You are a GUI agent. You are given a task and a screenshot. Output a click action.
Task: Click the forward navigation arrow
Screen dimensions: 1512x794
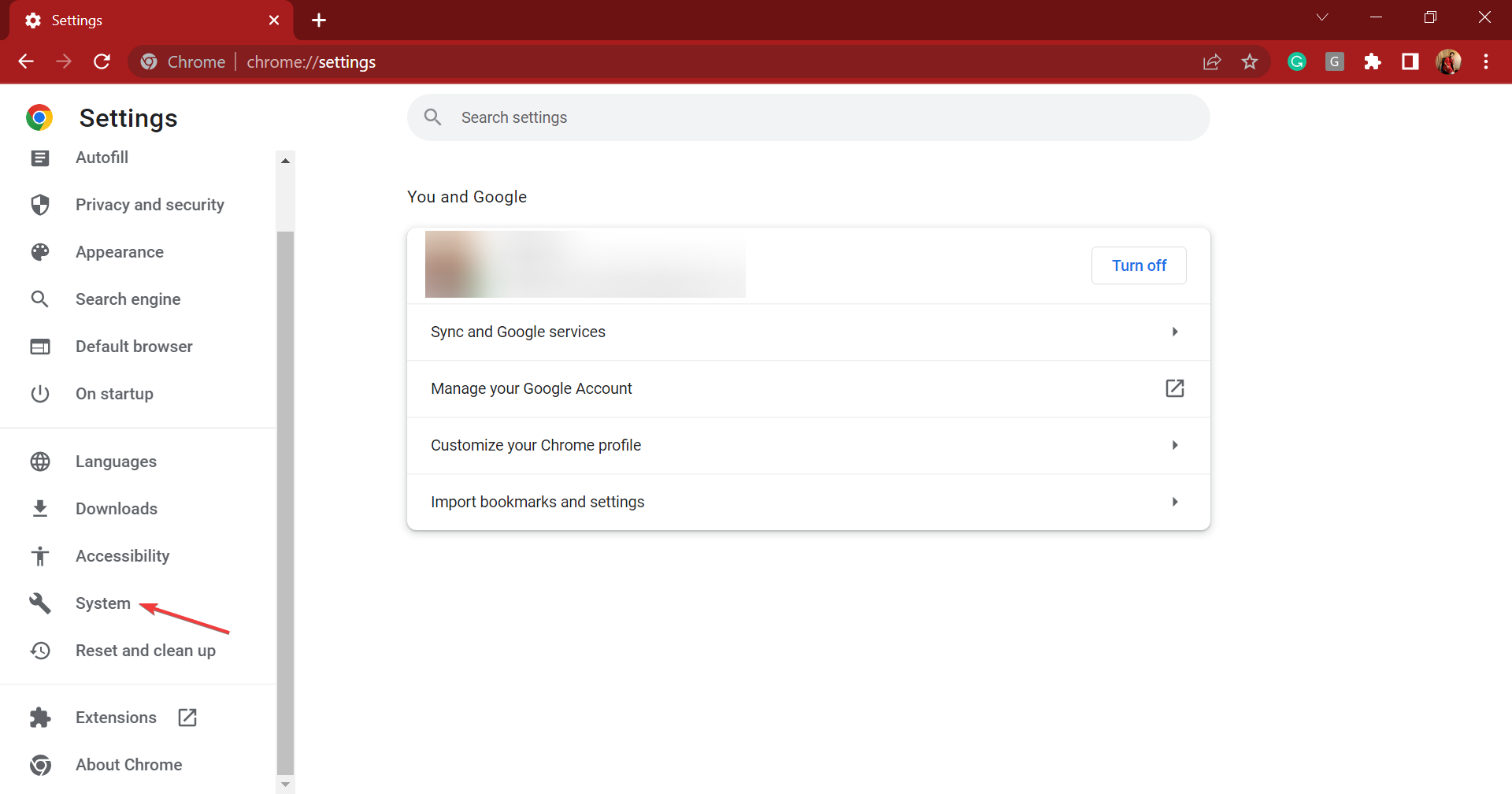tap(64, 61)
